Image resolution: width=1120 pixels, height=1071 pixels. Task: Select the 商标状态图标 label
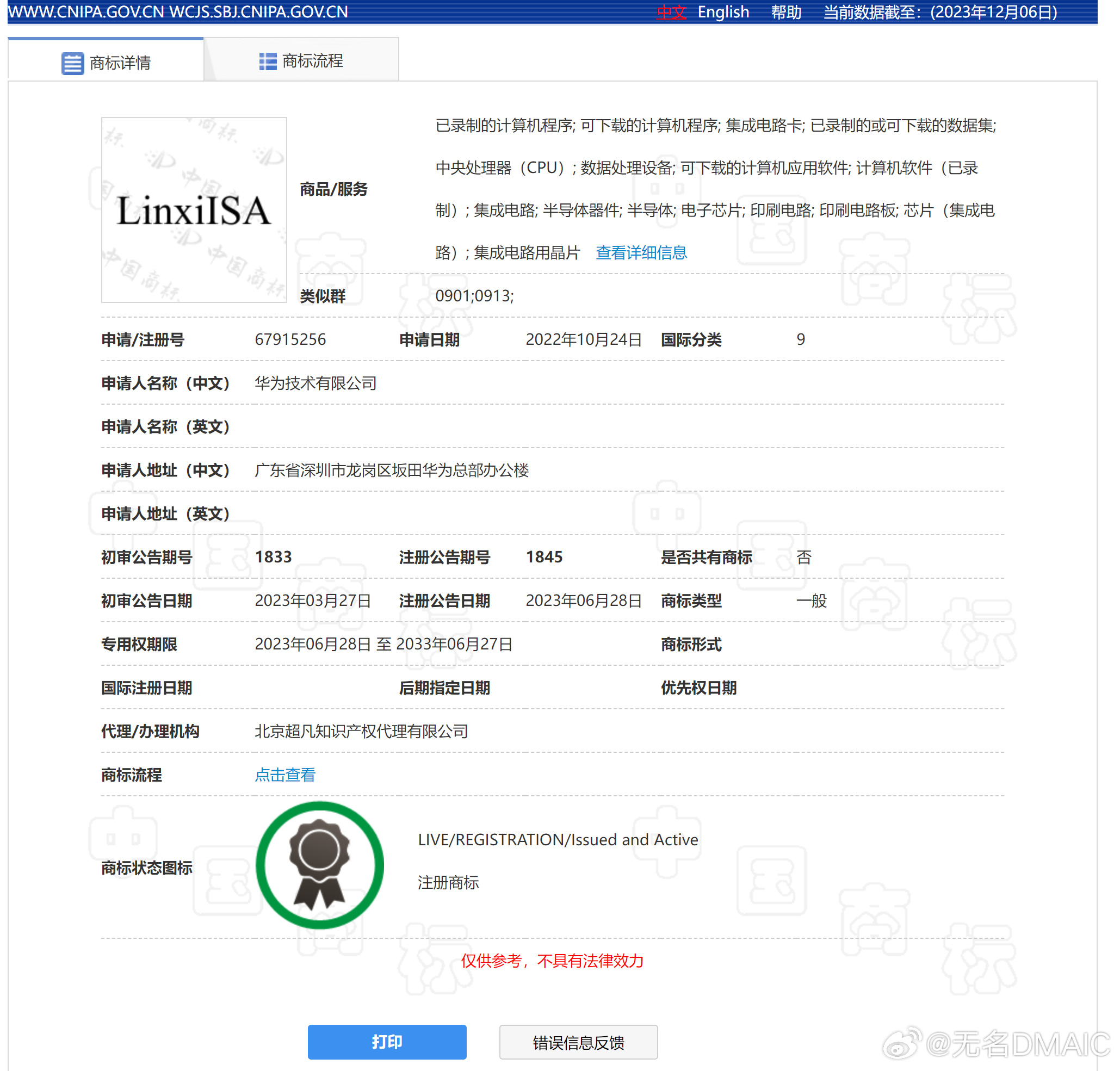pyautogui.click(x=146, y=868)
